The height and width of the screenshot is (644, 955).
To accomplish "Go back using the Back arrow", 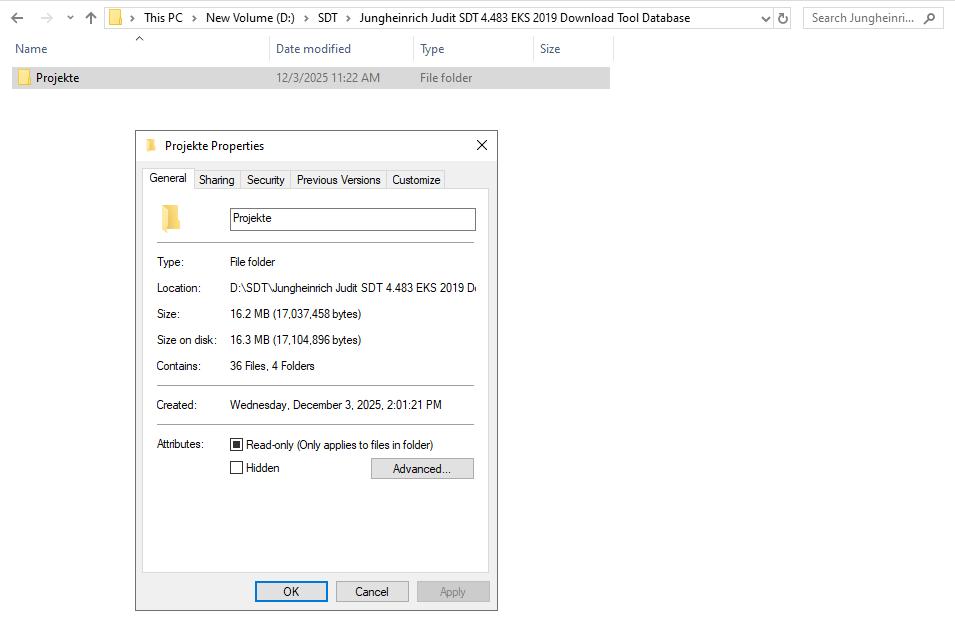I will (17, 18).
